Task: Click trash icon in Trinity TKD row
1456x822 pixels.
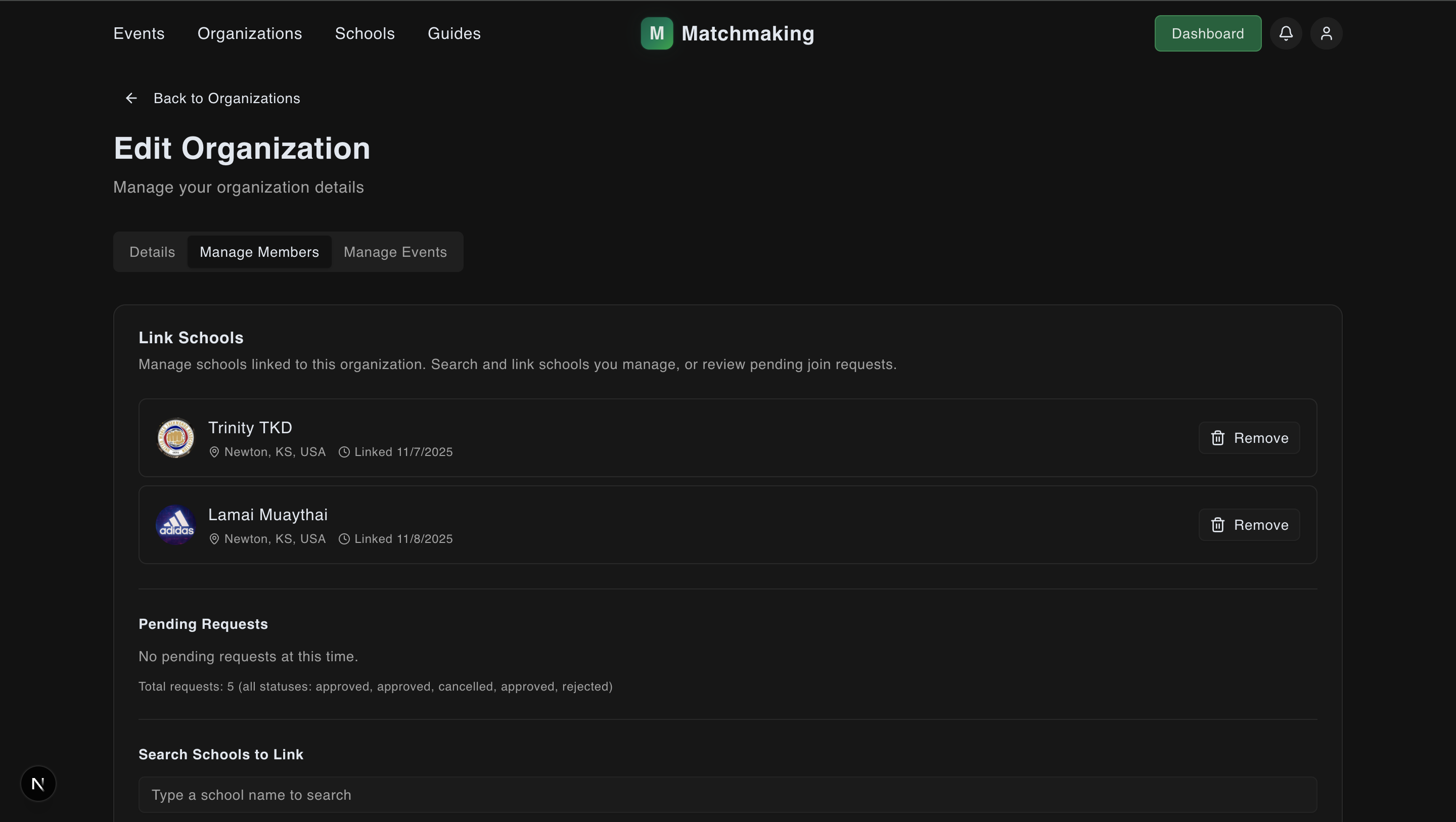Action: 1217,438
